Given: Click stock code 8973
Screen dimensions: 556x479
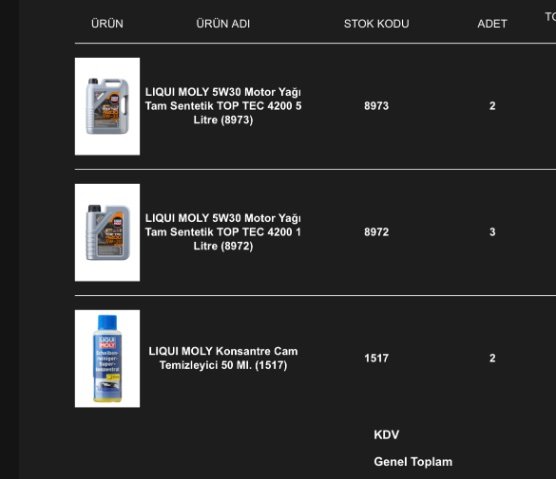Looking at the screenshot, I should [x=377, y=106].
